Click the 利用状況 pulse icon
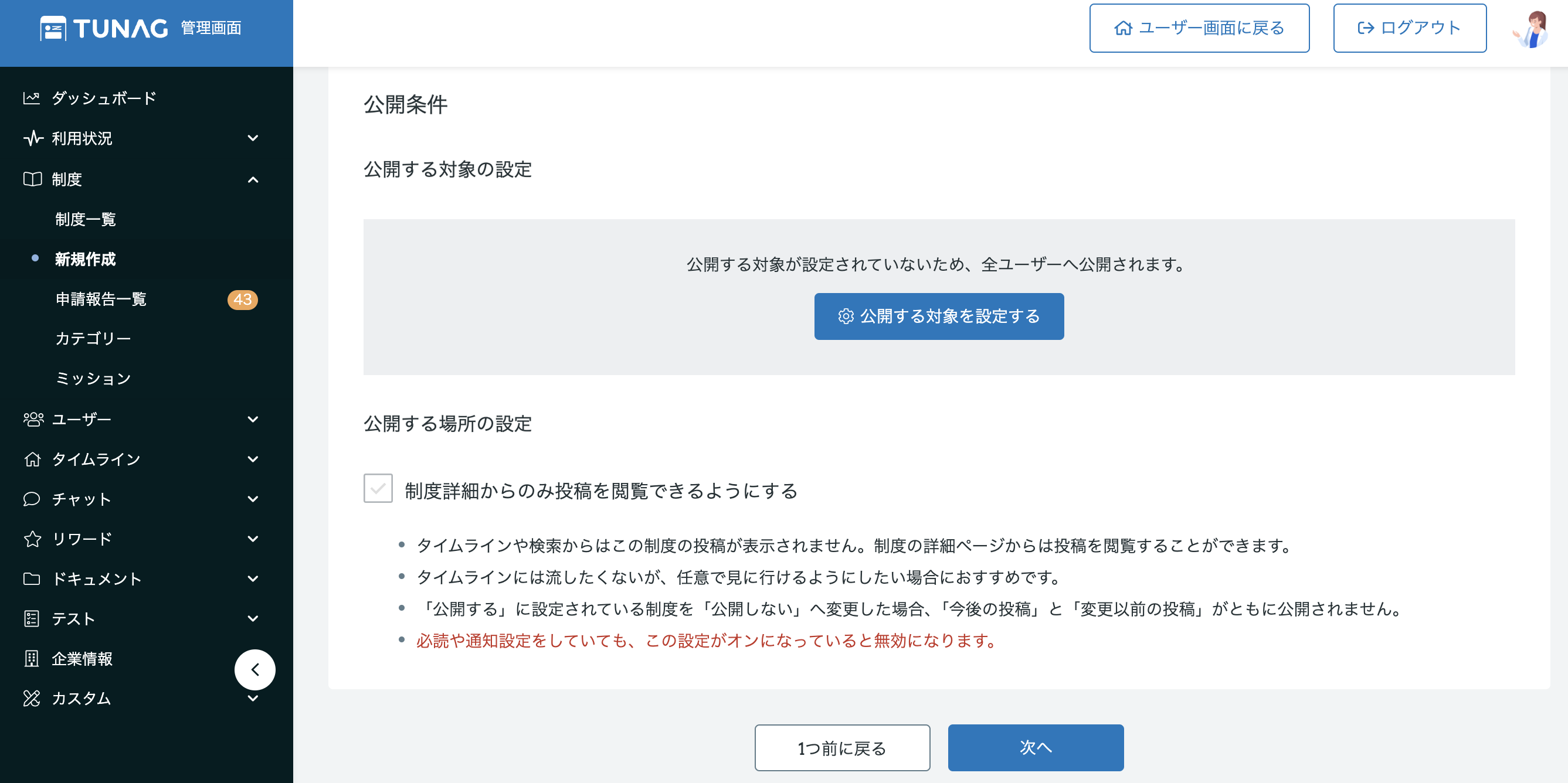 33,138
